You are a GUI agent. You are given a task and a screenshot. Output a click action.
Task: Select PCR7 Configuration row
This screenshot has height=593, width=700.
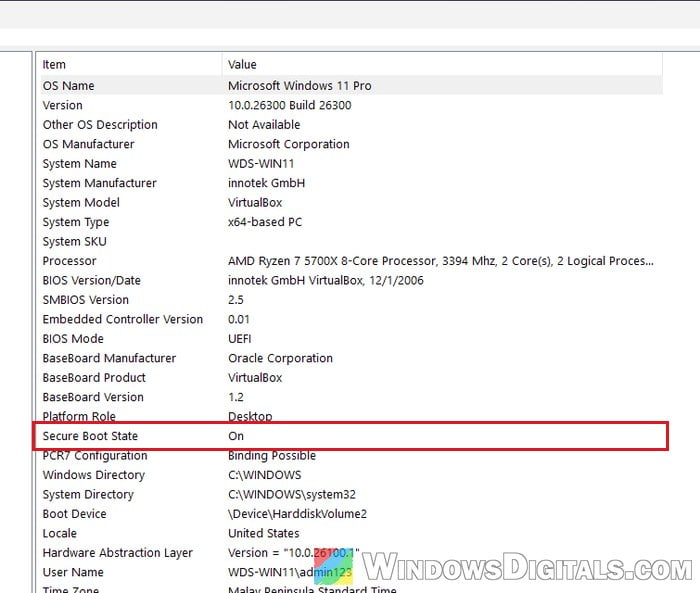[x=351, y=456]
